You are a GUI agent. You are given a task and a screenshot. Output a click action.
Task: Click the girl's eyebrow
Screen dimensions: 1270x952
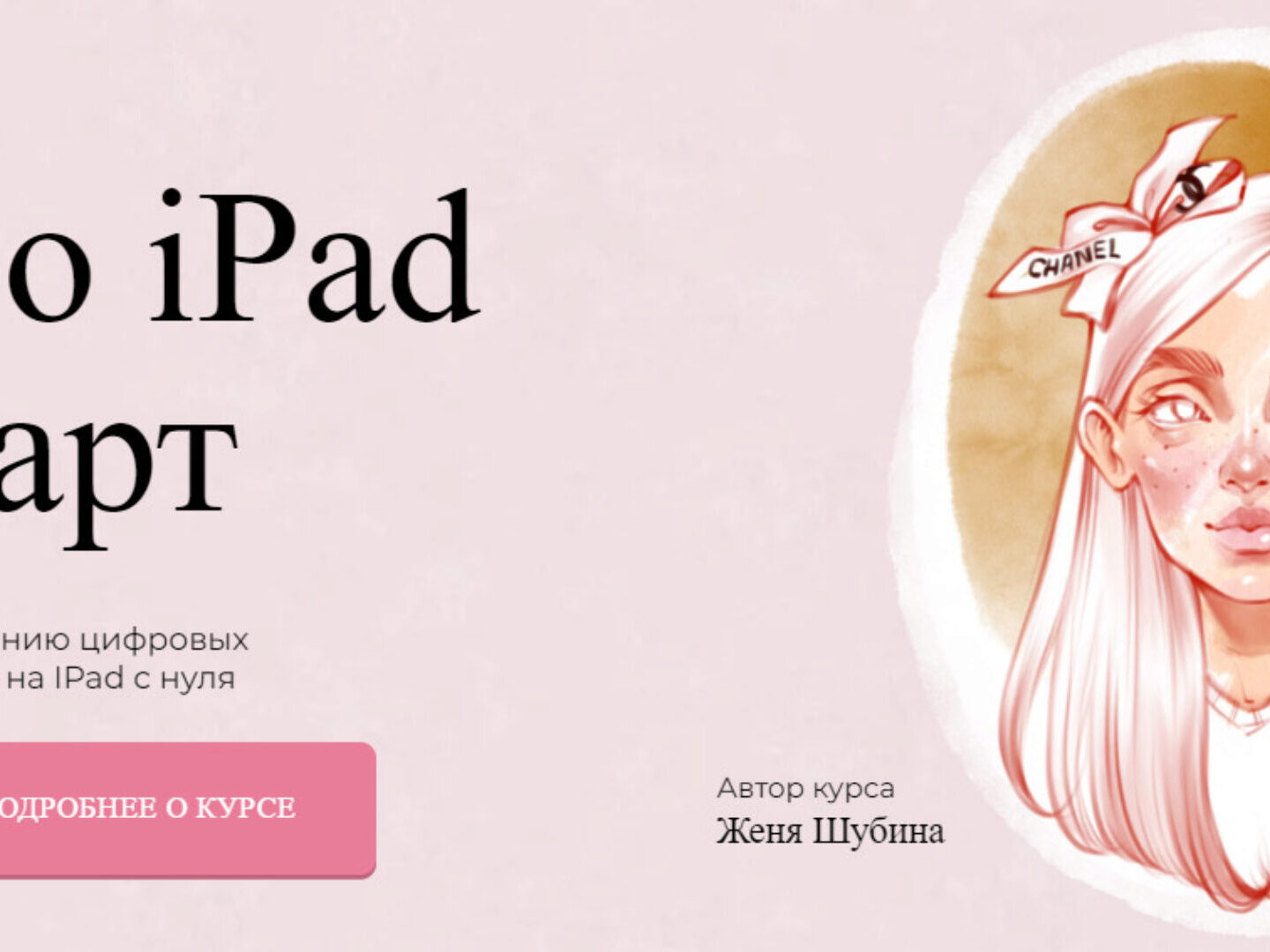(1177, 360)
